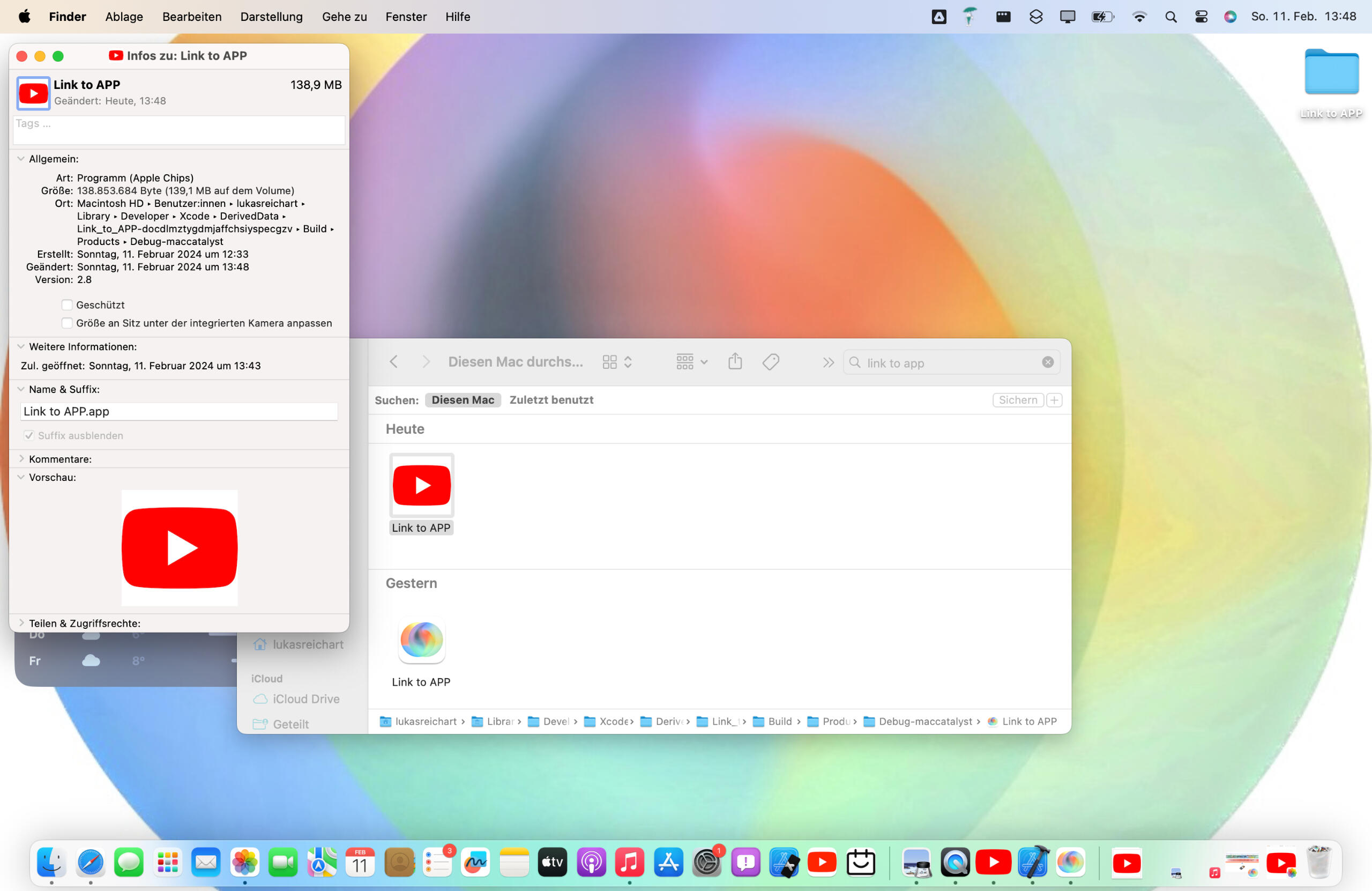Open the Ablage menu
The width and height of the screenshot is (1372, 891).
pos(124,17)
